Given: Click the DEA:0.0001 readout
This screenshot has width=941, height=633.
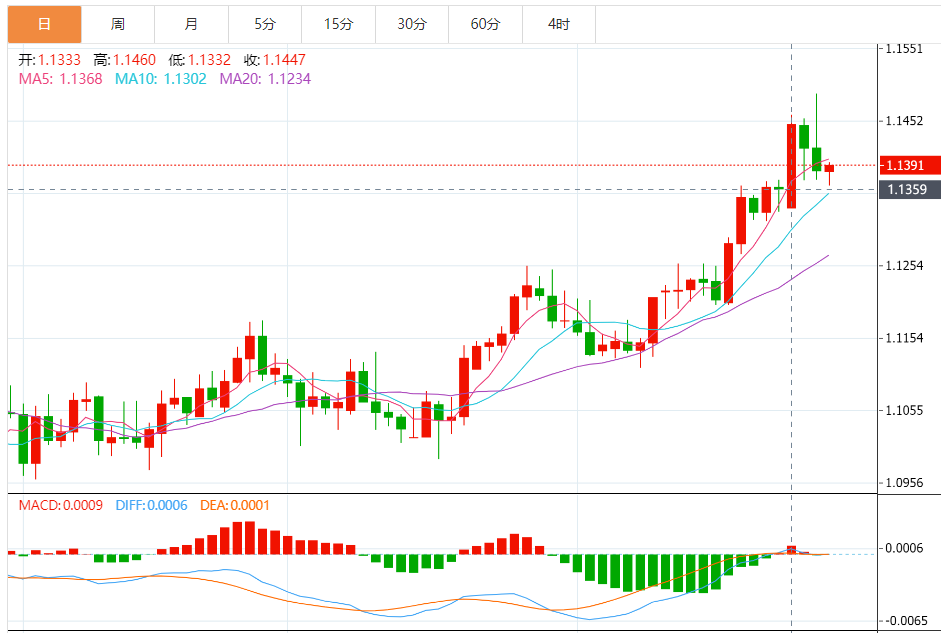Looking at the screenshot, I should [x=235, y=505].
